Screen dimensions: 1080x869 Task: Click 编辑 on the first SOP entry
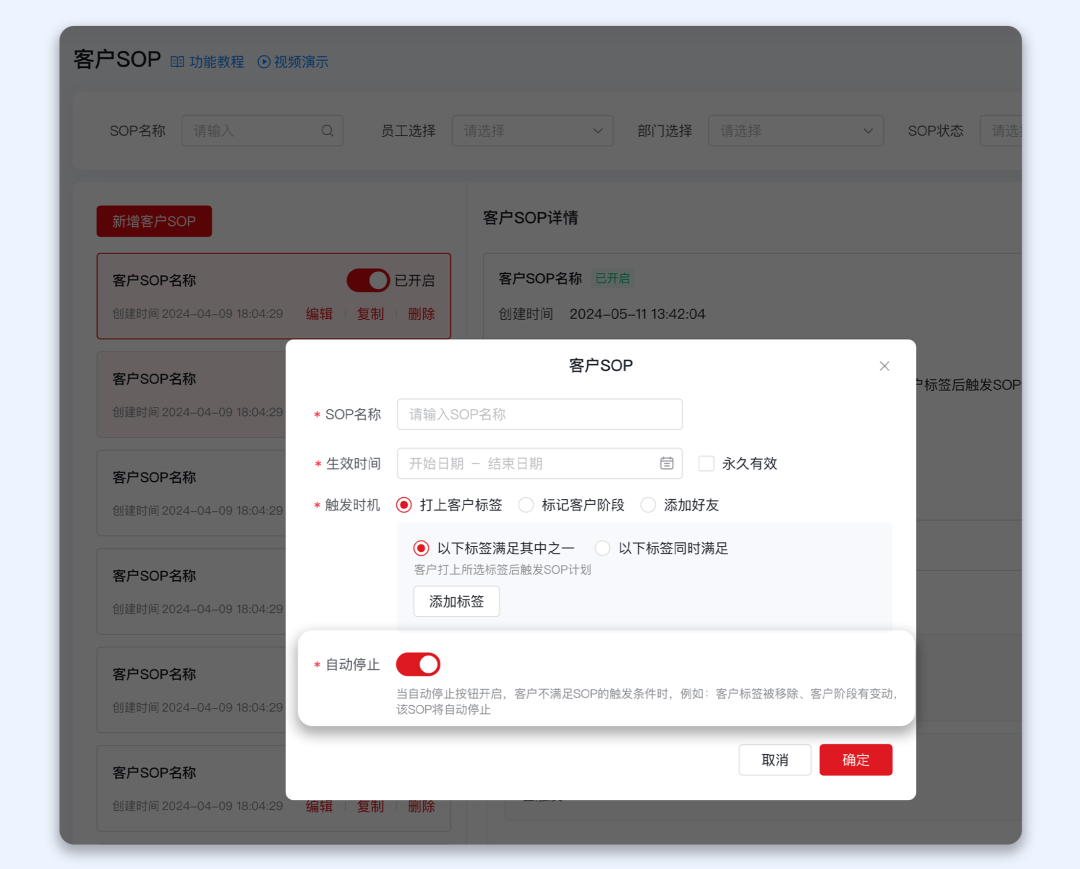click(319, 313)
